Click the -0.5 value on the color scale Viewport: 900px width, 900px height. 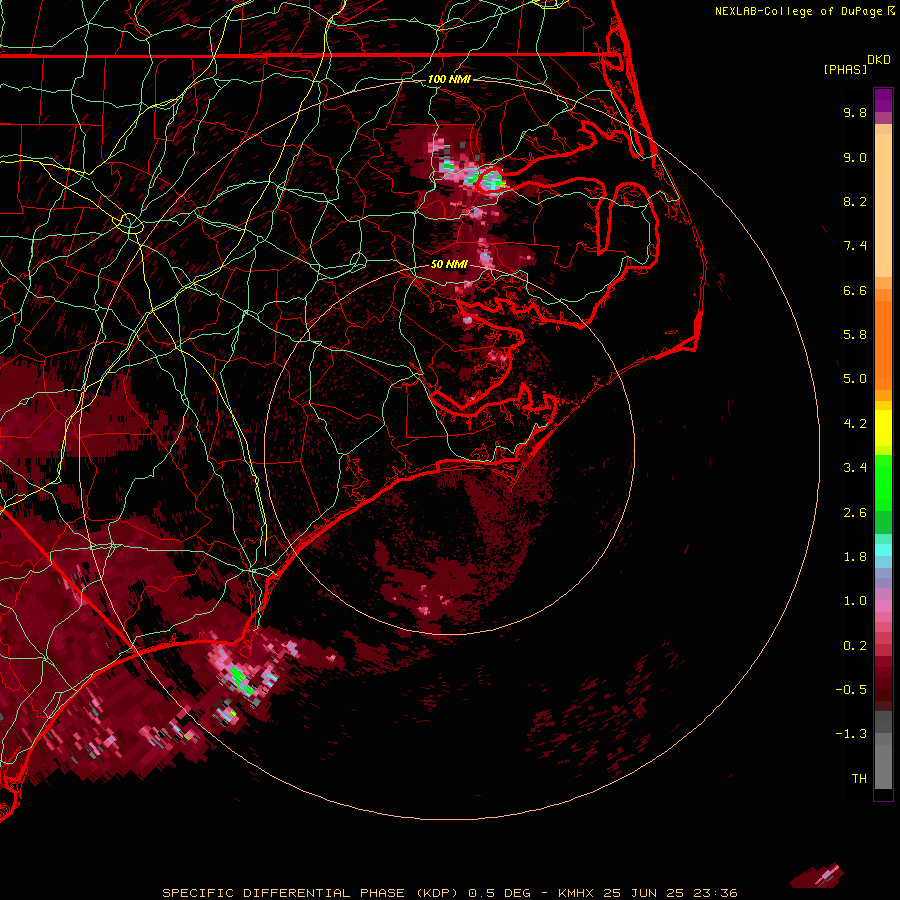point(851,690)
